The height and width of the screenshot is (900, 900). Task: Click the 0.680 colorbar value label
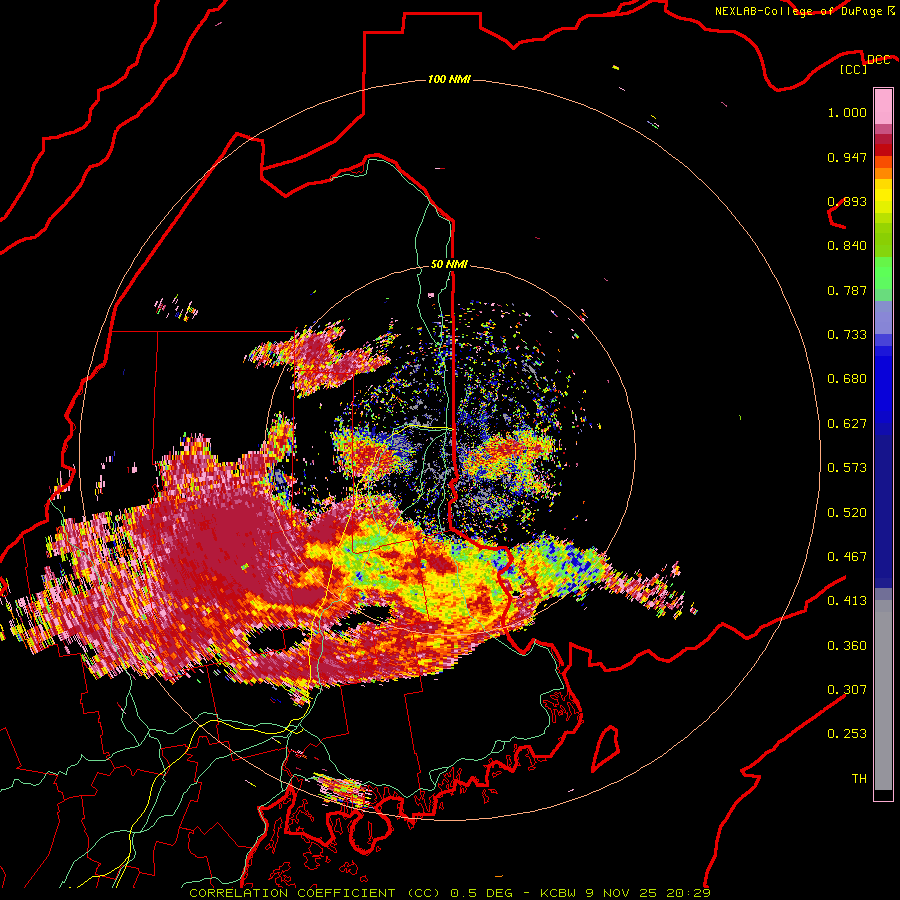[847, 379]
